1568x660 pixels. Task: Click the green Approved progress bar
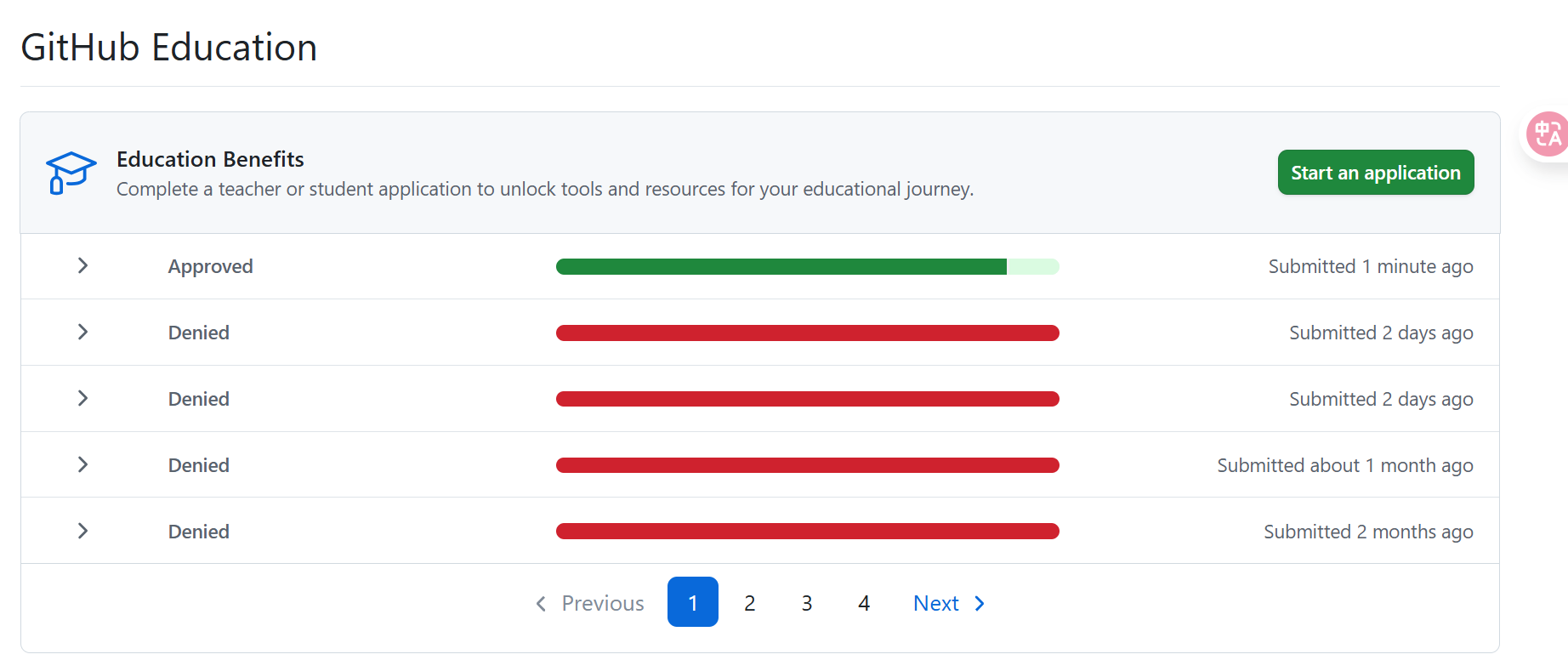pos(807,266)
